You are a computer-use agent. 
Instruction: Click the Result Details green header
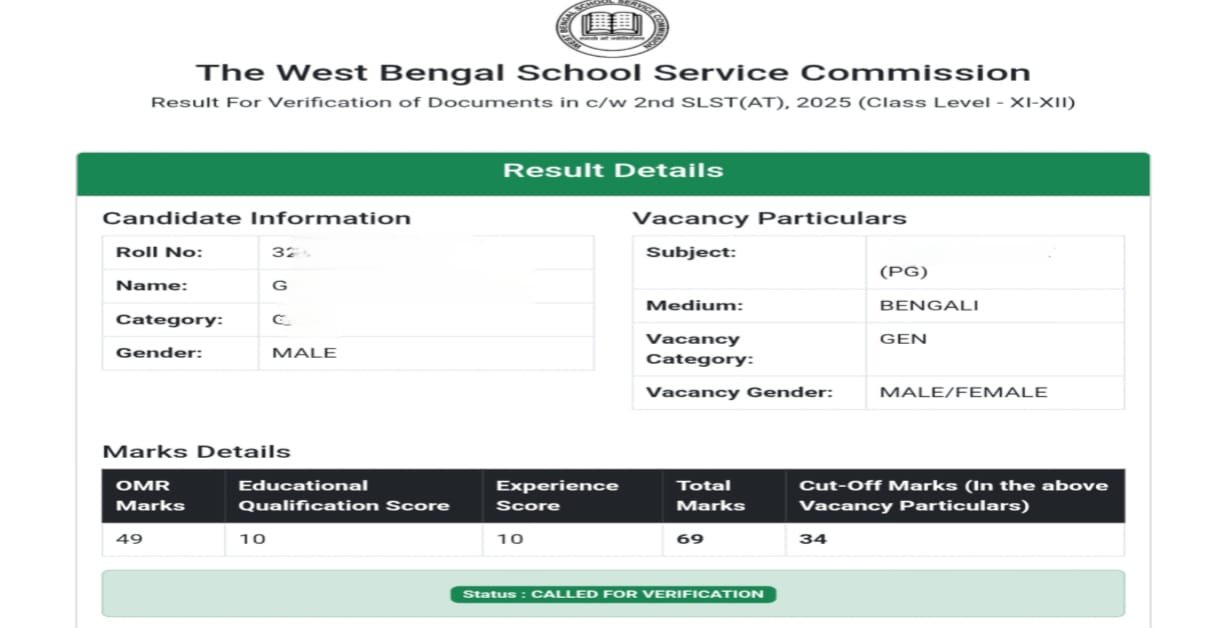click(x=612, y=171)
